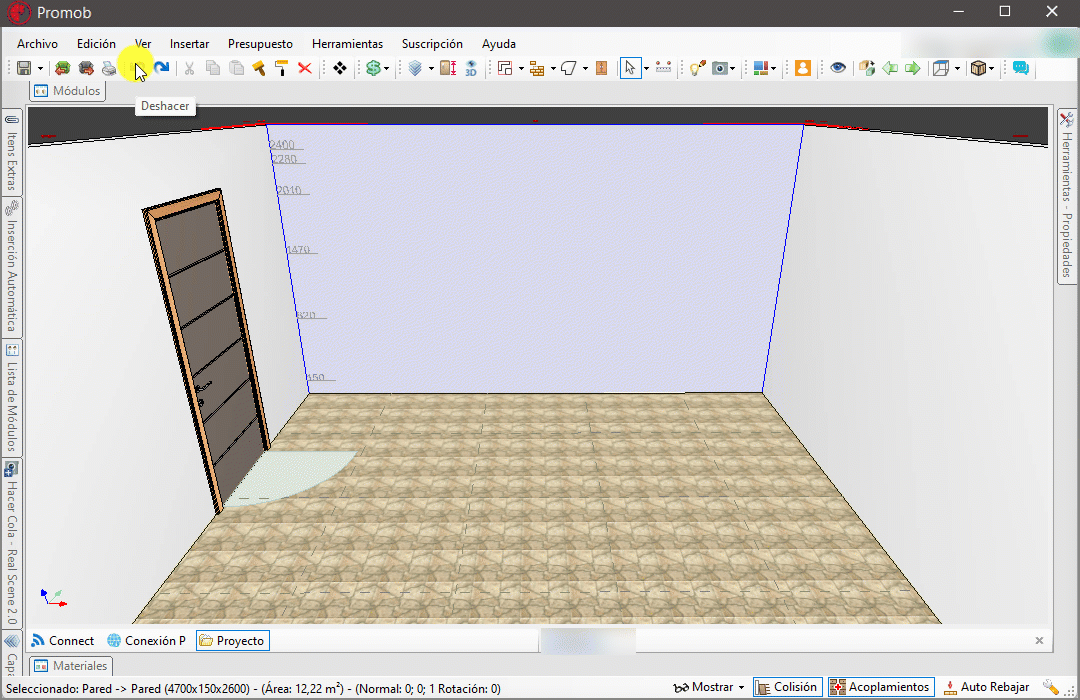Click the light bulb lighting icon
Image resolution: width=1080 pixels, height=700 pixels.
tap(698, 68)
